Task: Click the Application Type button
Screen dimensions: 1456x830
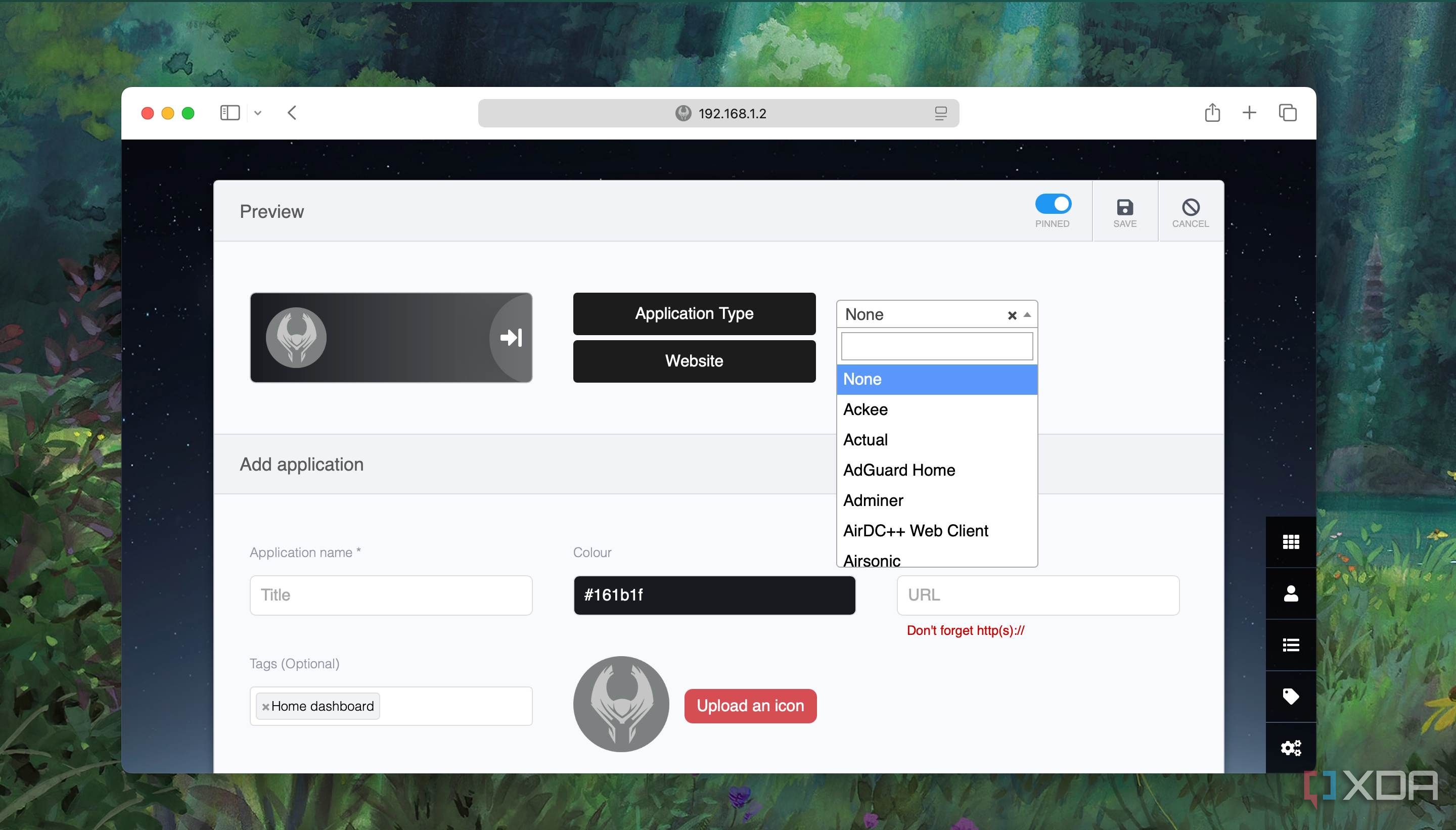Action: point(694,313)
